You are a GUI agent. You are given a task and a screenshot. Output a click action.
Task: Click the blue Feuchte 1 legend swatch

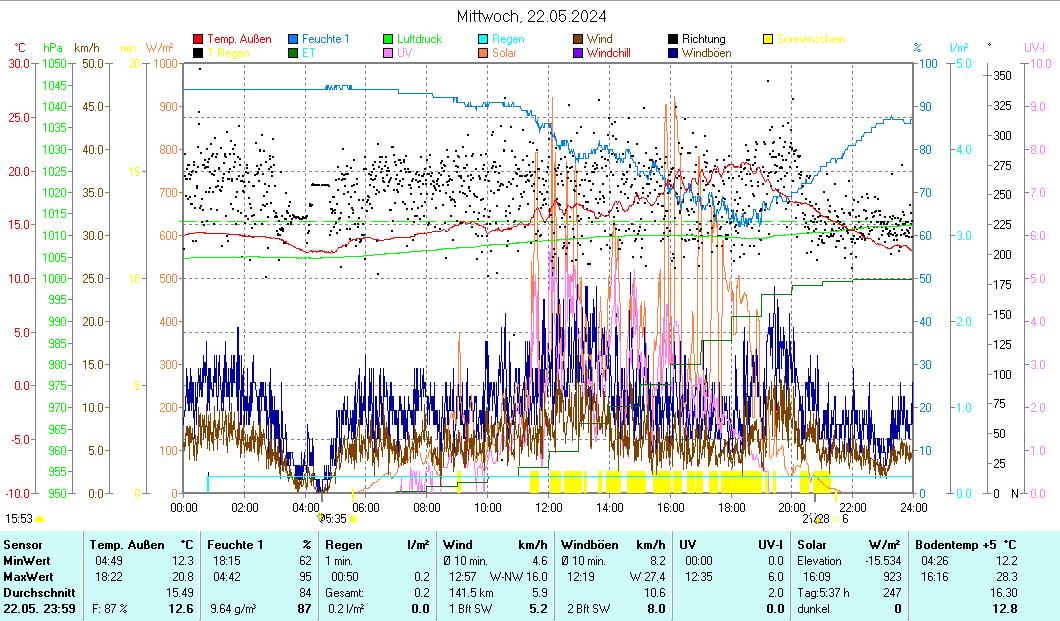coord(294,39)
